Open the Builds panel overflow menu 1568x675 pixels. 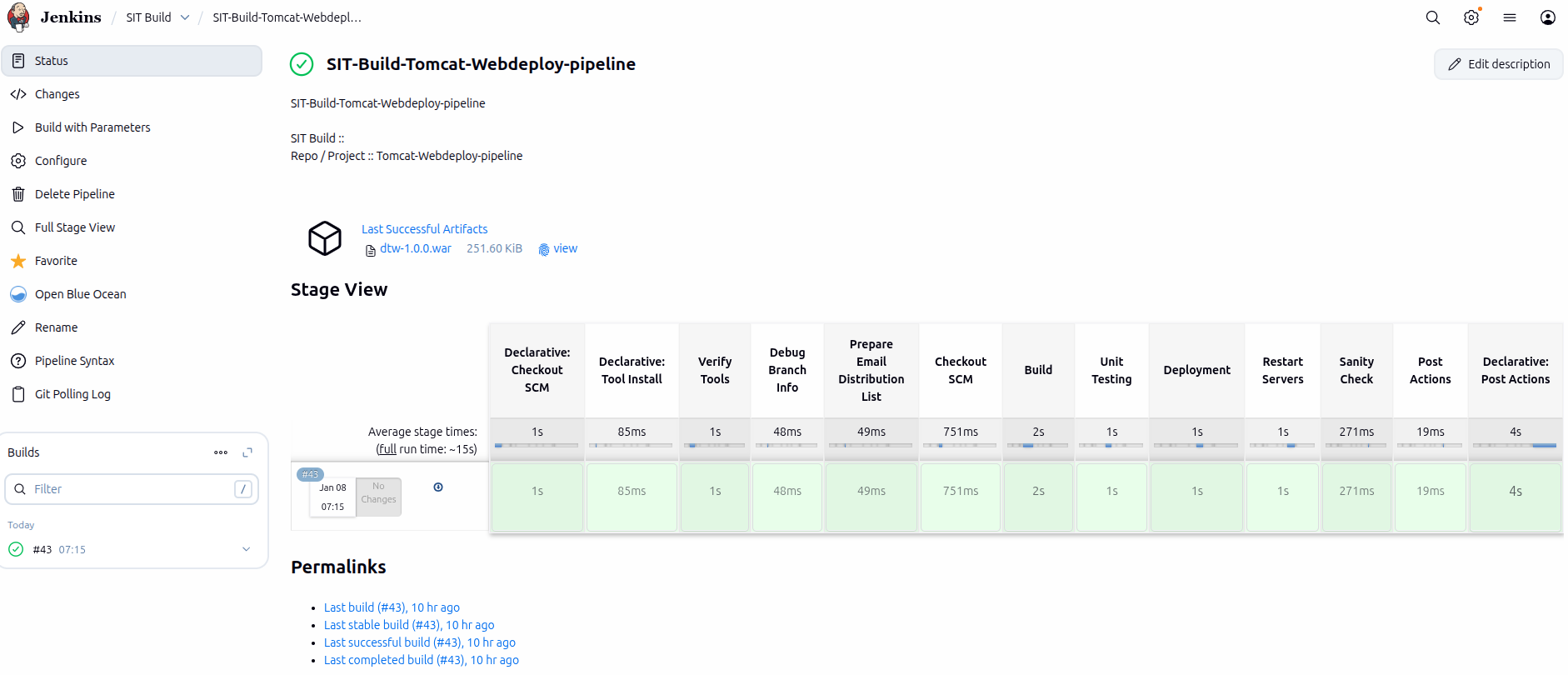tap(220, 452)
